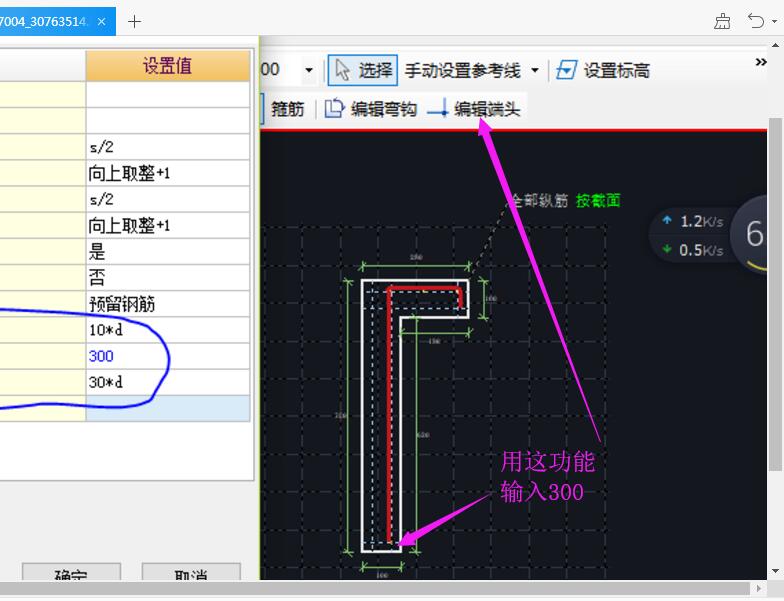Viewport: 784px width, 601px height.
Task: Click the 编辑弯钩 tool
Action: [370, 108]
